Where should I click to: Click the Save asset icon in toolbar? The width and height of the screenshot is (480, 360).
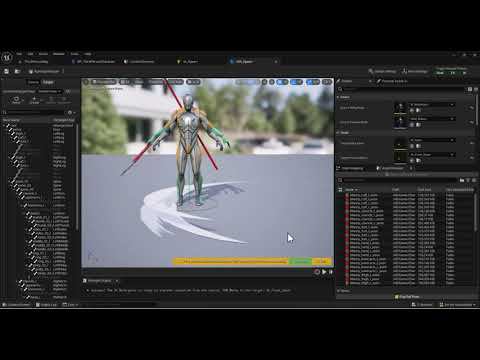pos(6,71)
